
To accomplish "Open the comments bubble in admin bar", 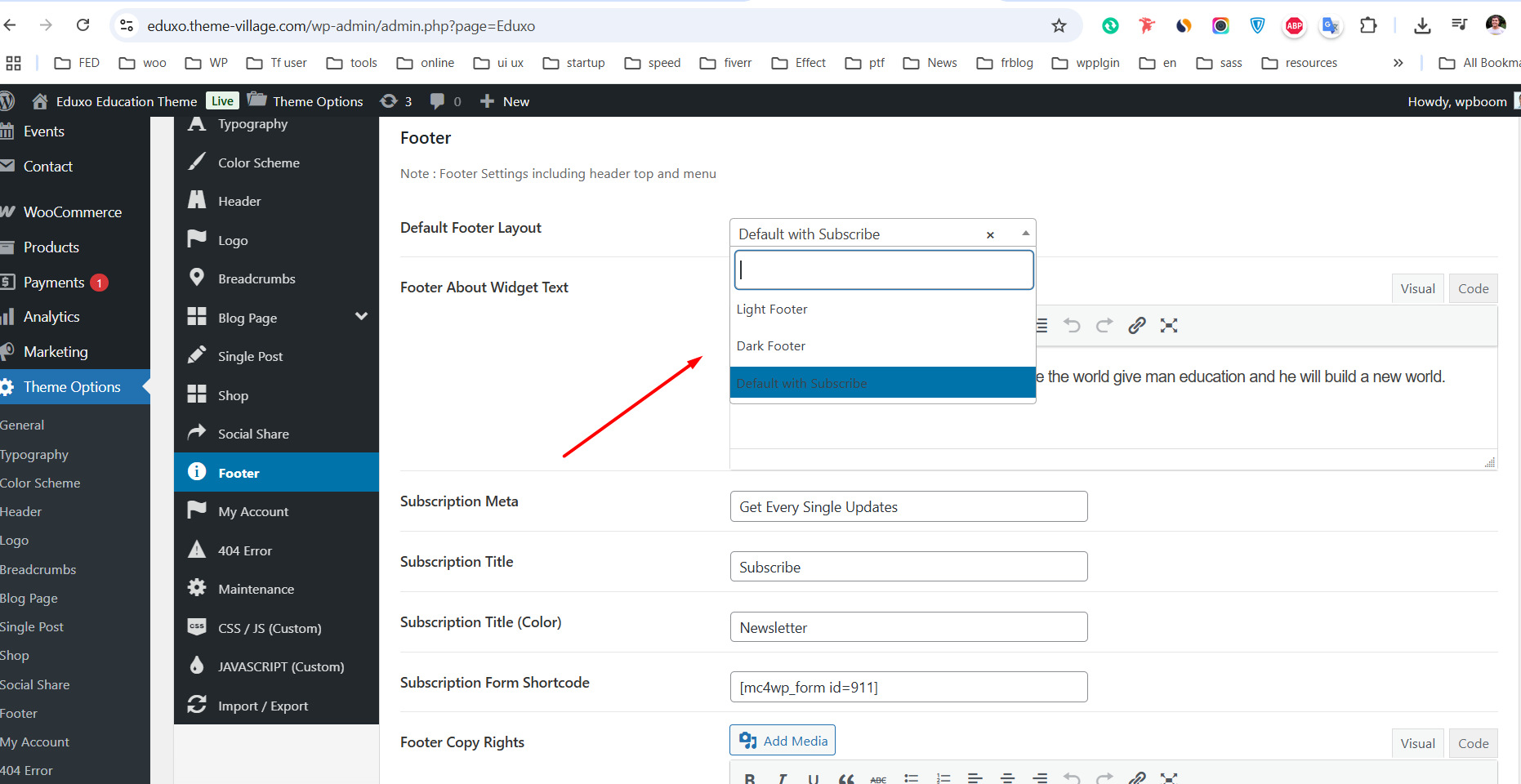I will 438,101.
